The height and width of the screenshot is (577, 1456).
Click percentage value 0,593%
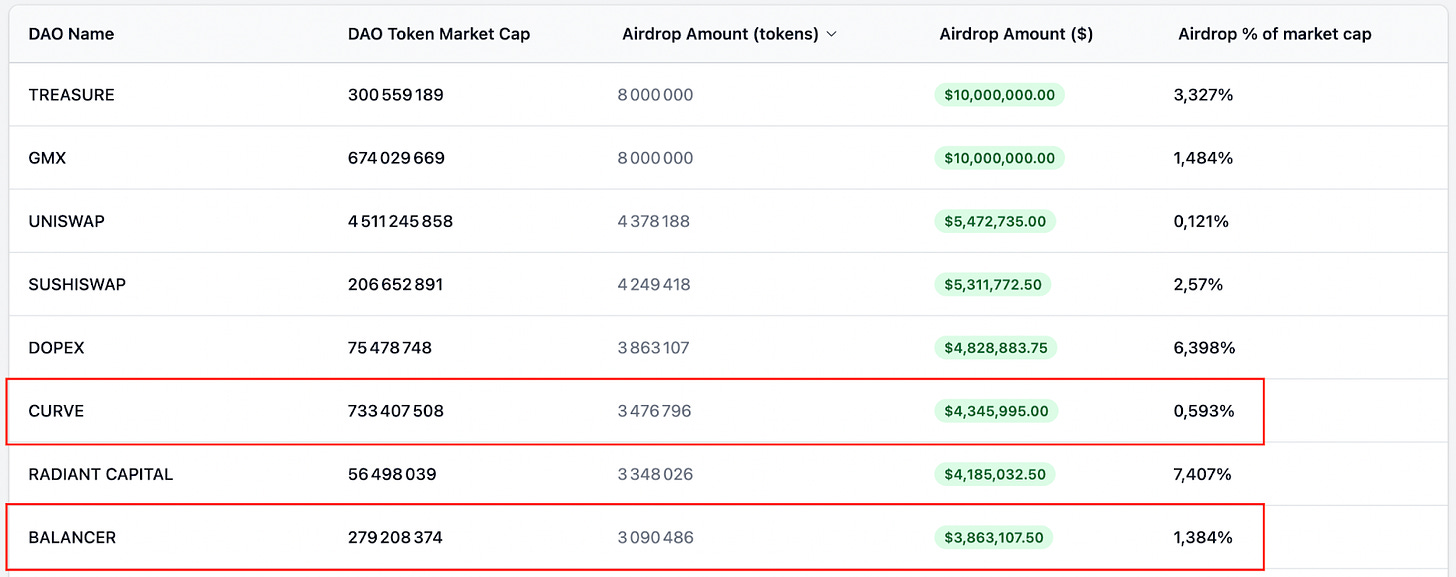click(x=1204, y=411)
